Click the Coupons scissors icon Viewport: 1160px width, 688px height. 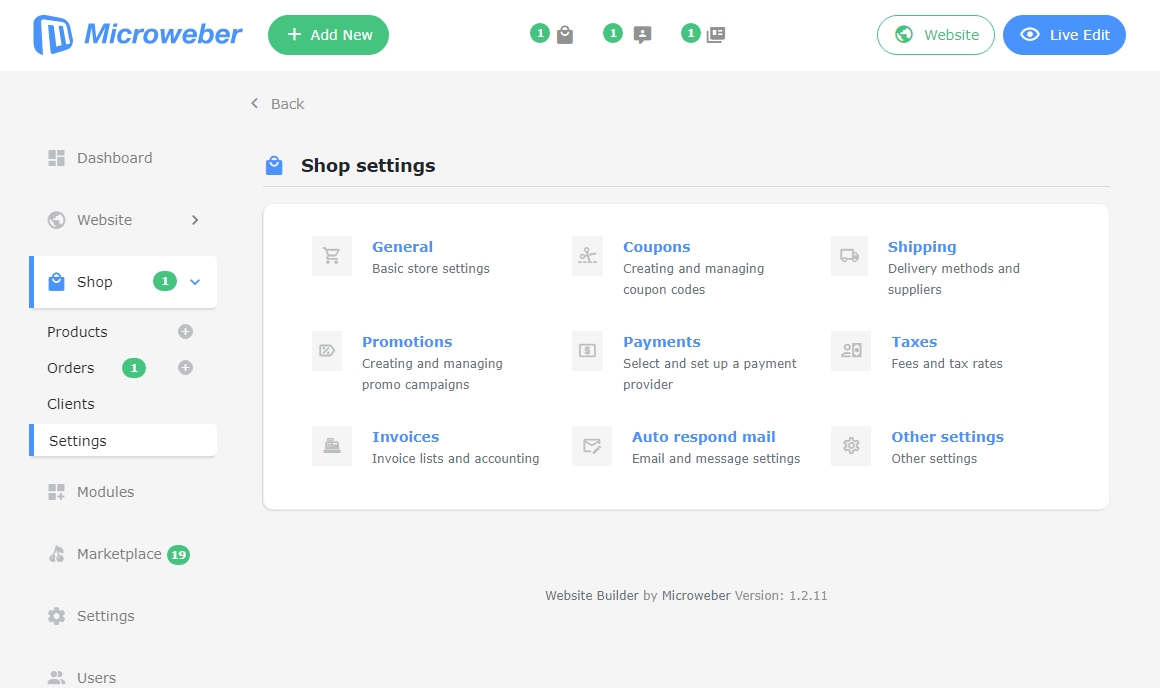click(587, 256)
